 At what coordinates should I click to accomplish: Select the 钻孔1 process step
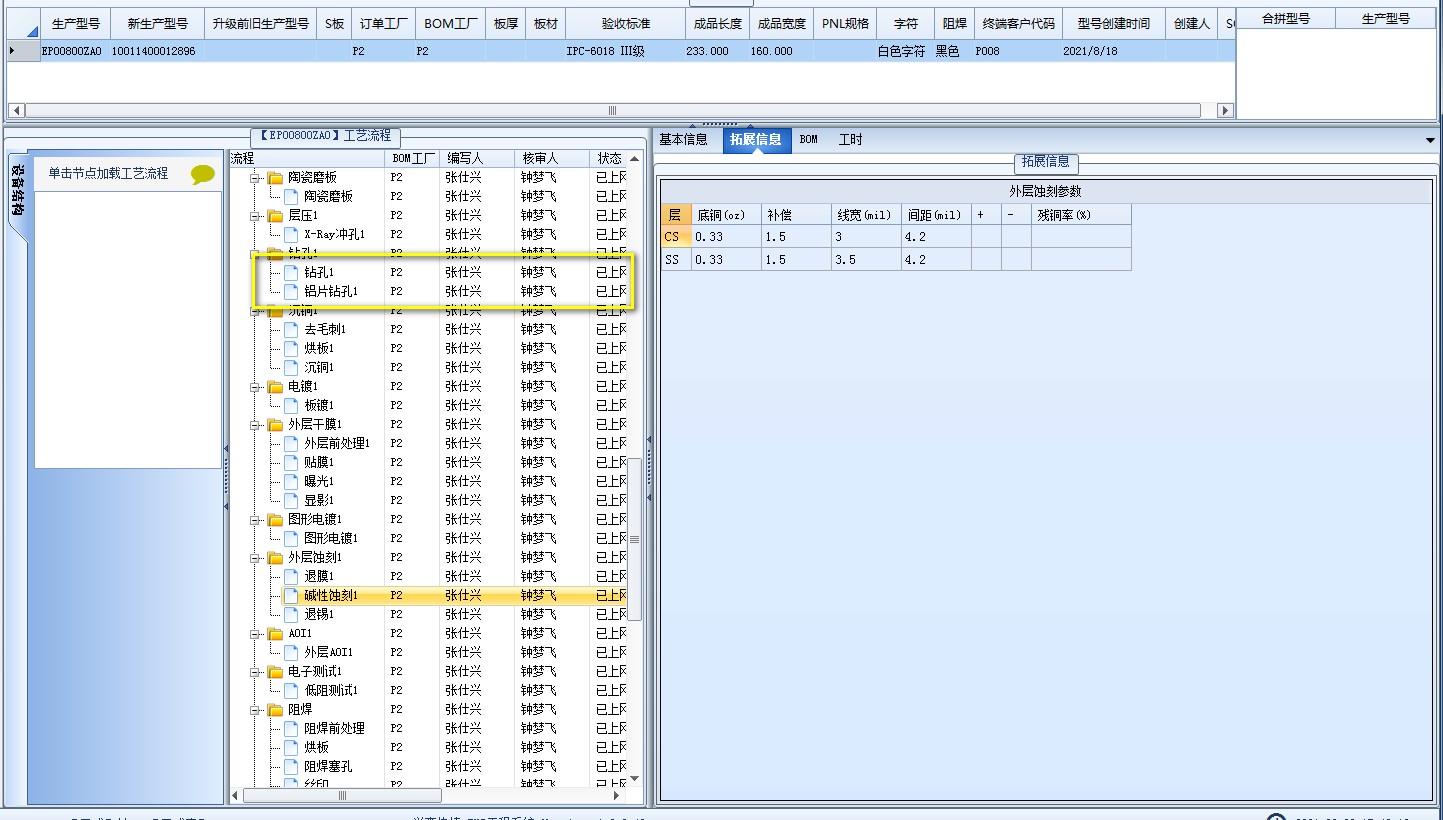319,272
